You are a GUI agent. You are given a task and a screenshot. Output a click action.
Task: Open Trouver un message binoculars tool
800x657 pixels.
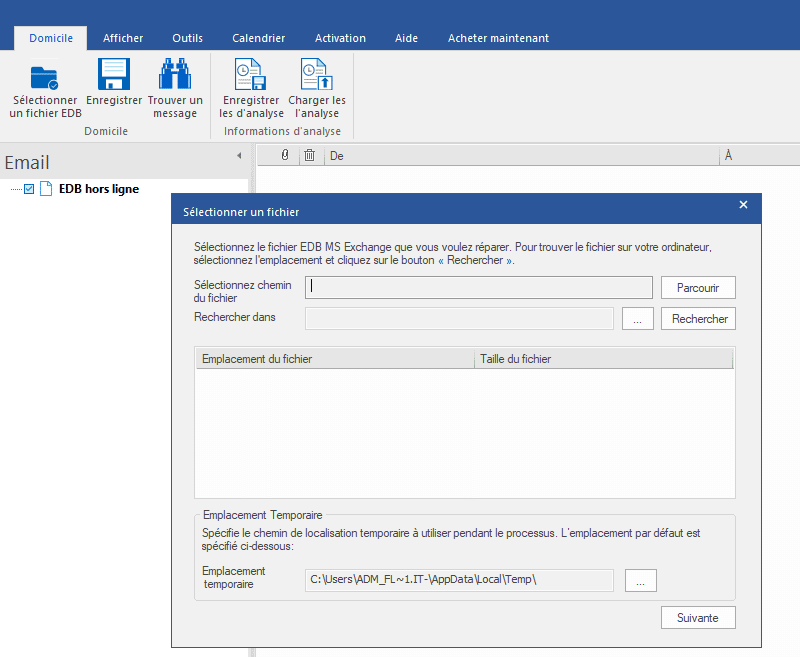175,76
